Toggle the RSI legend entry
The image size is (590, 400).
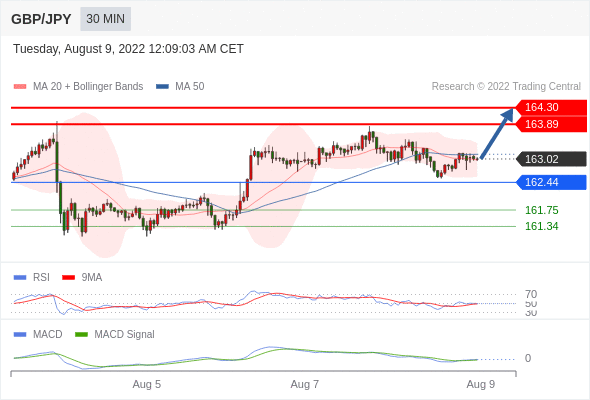(32, 277)
